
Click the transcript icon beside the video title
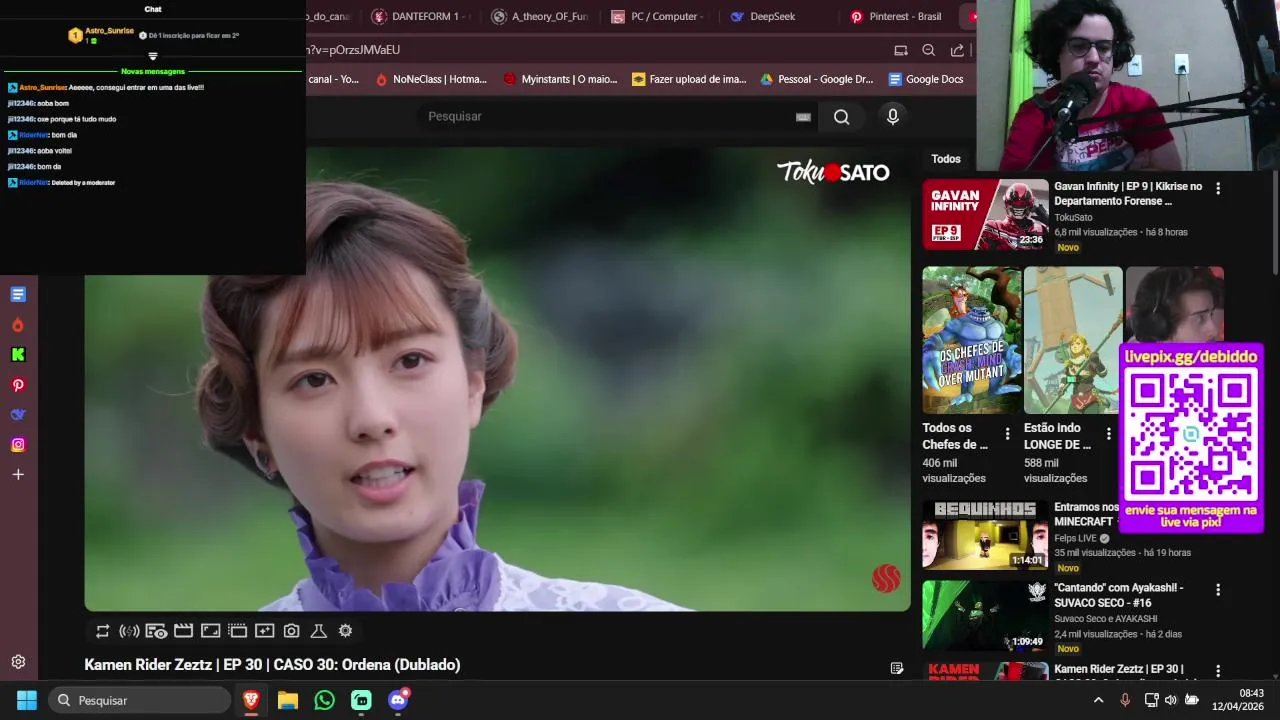(x=897, y=668)
